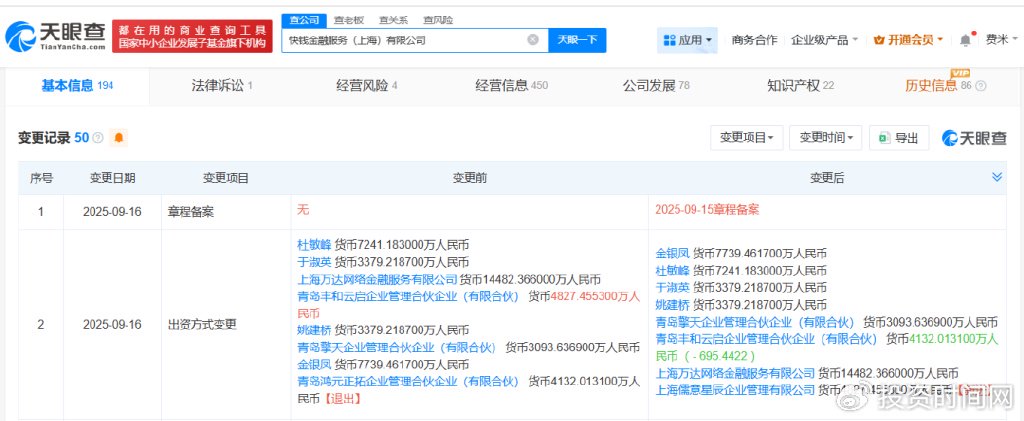Select the 知识产权 22 tab
Viewport: 1024px width, 421px height.
coord(801,86)
